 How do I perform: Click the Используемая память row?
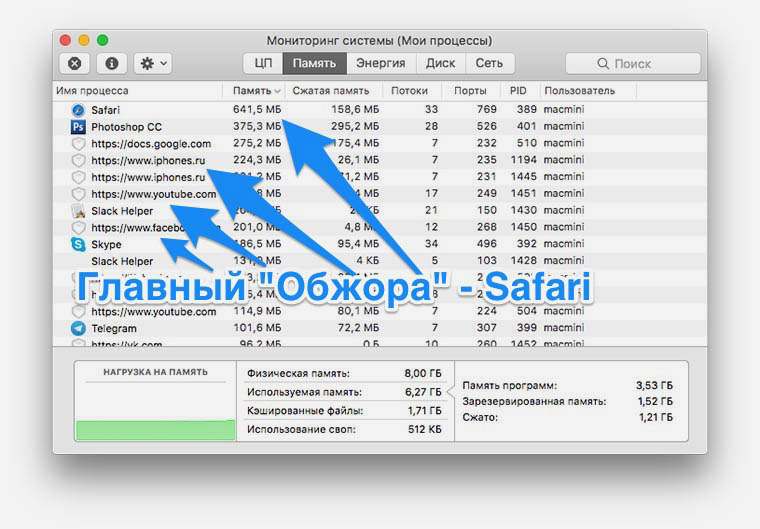pos(344,392)
